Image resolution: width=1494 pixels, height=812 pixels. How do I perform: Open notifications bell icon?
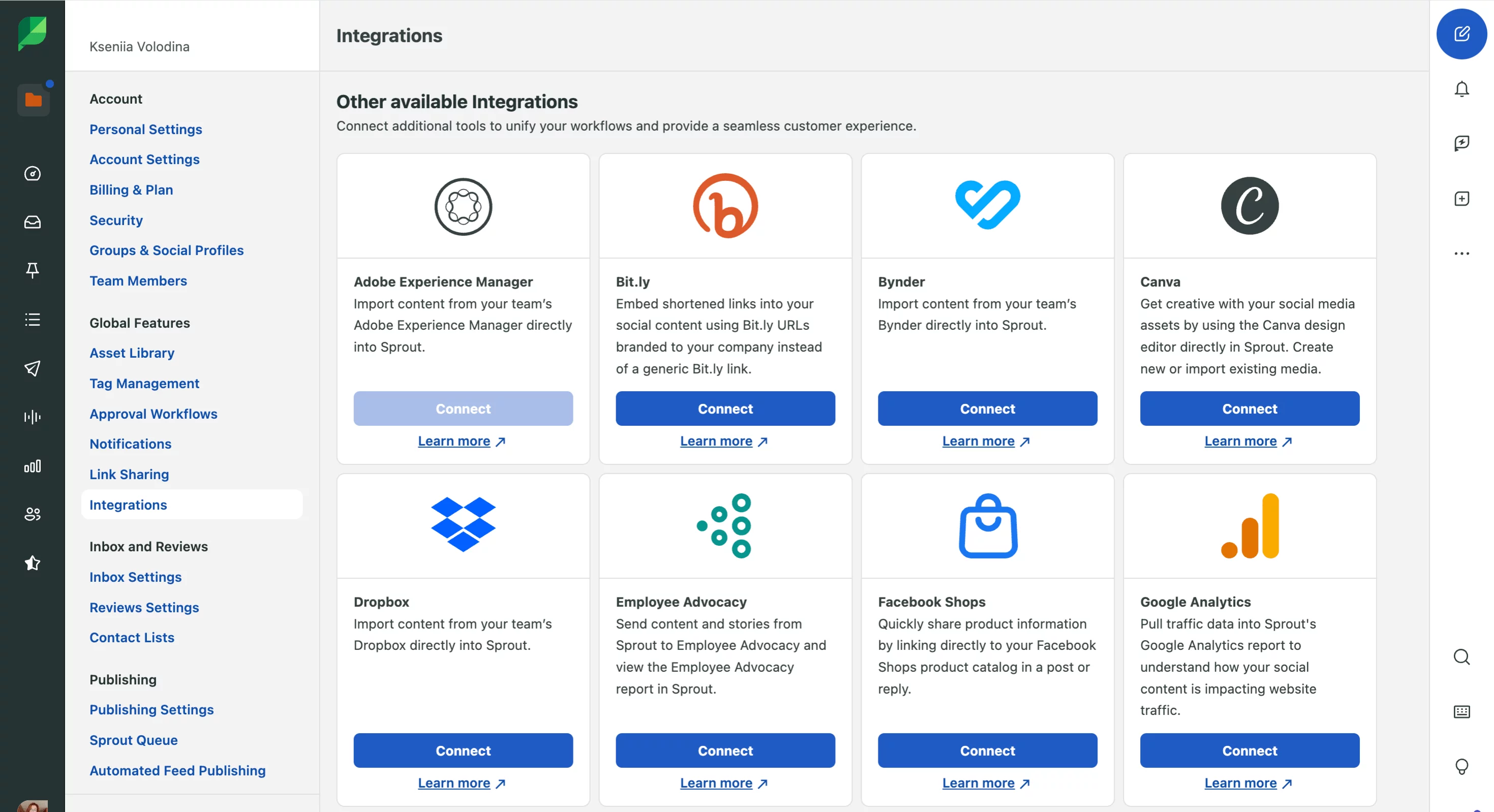[x=1461, y=89]
